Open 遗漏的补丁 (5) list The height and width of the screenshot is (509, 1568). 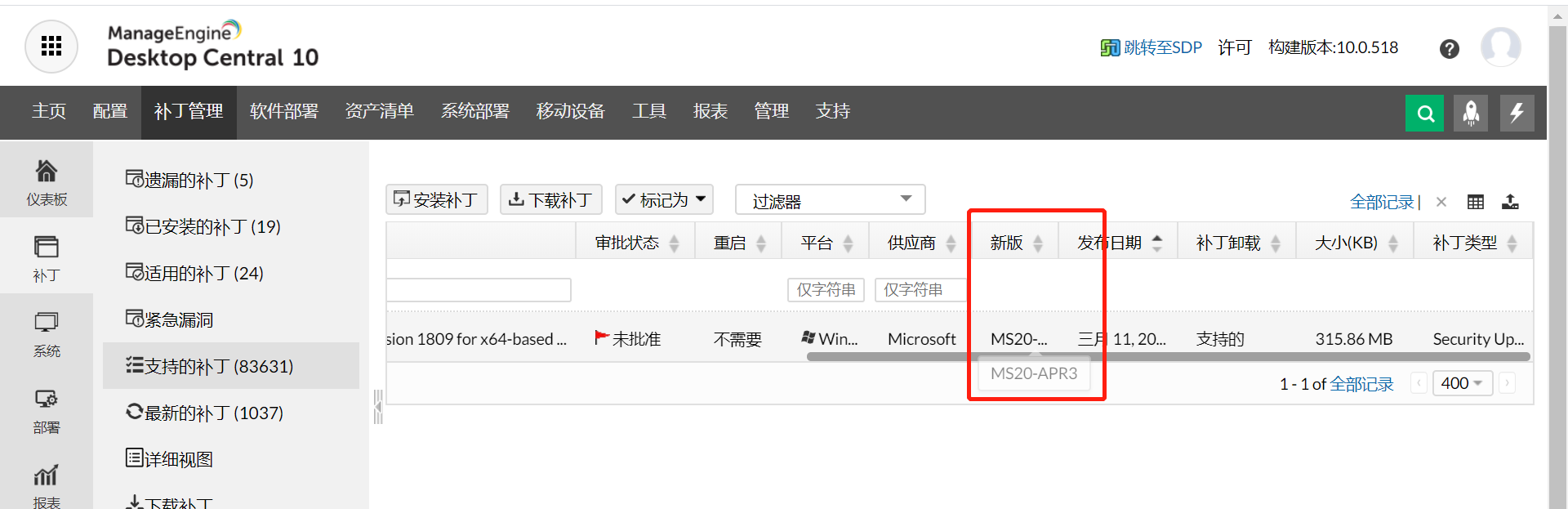click(189, 180)
